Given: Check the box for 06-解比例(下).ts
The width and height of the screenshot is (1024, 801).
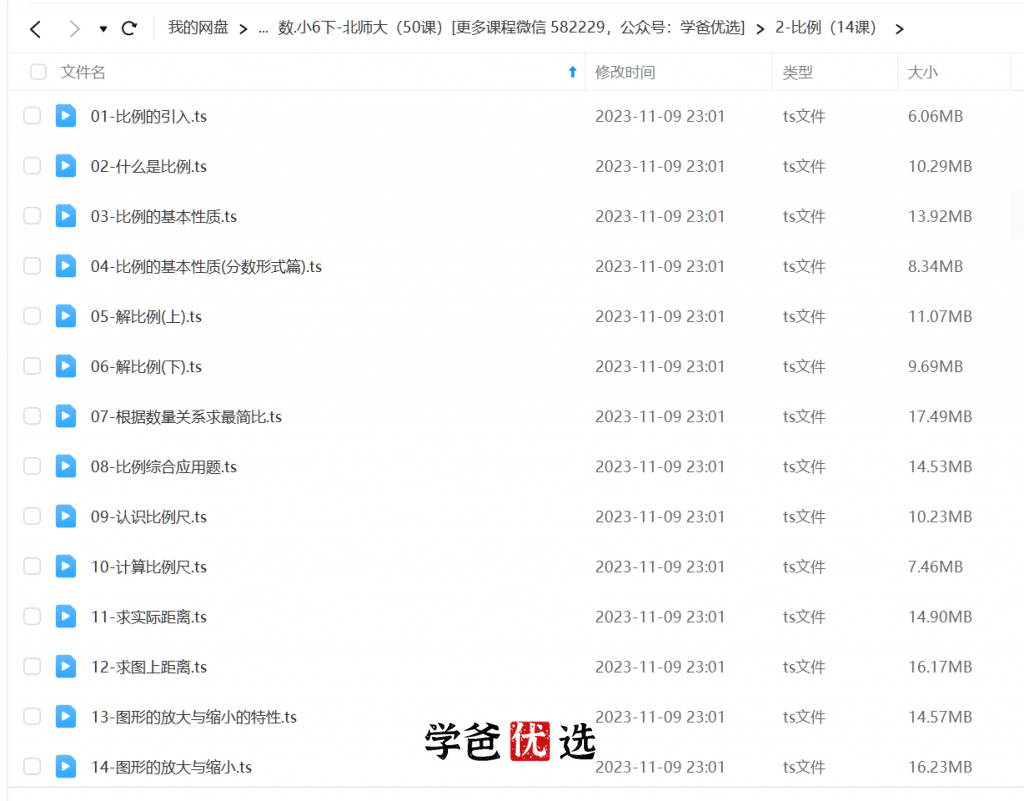Looking at the screenshot, I should (x=32, y=366).
